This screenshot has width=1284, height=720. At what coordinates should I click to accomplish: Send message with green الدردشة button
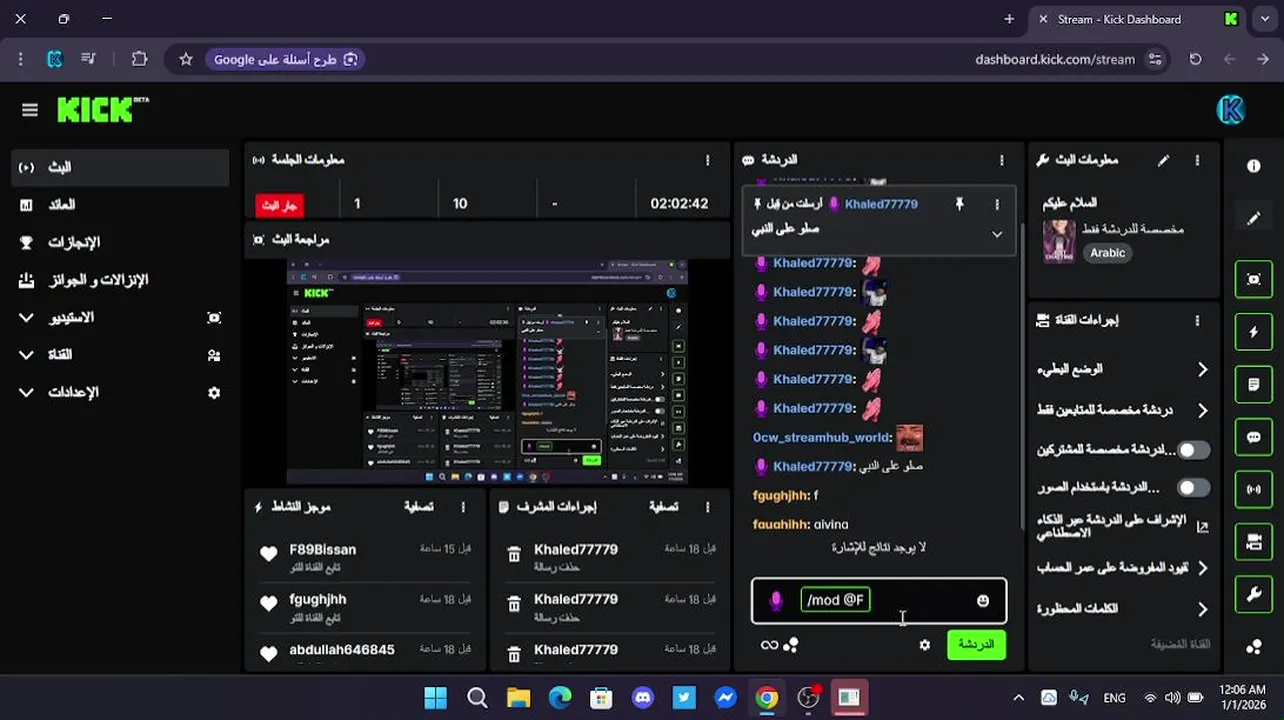(x=976, y=644)
